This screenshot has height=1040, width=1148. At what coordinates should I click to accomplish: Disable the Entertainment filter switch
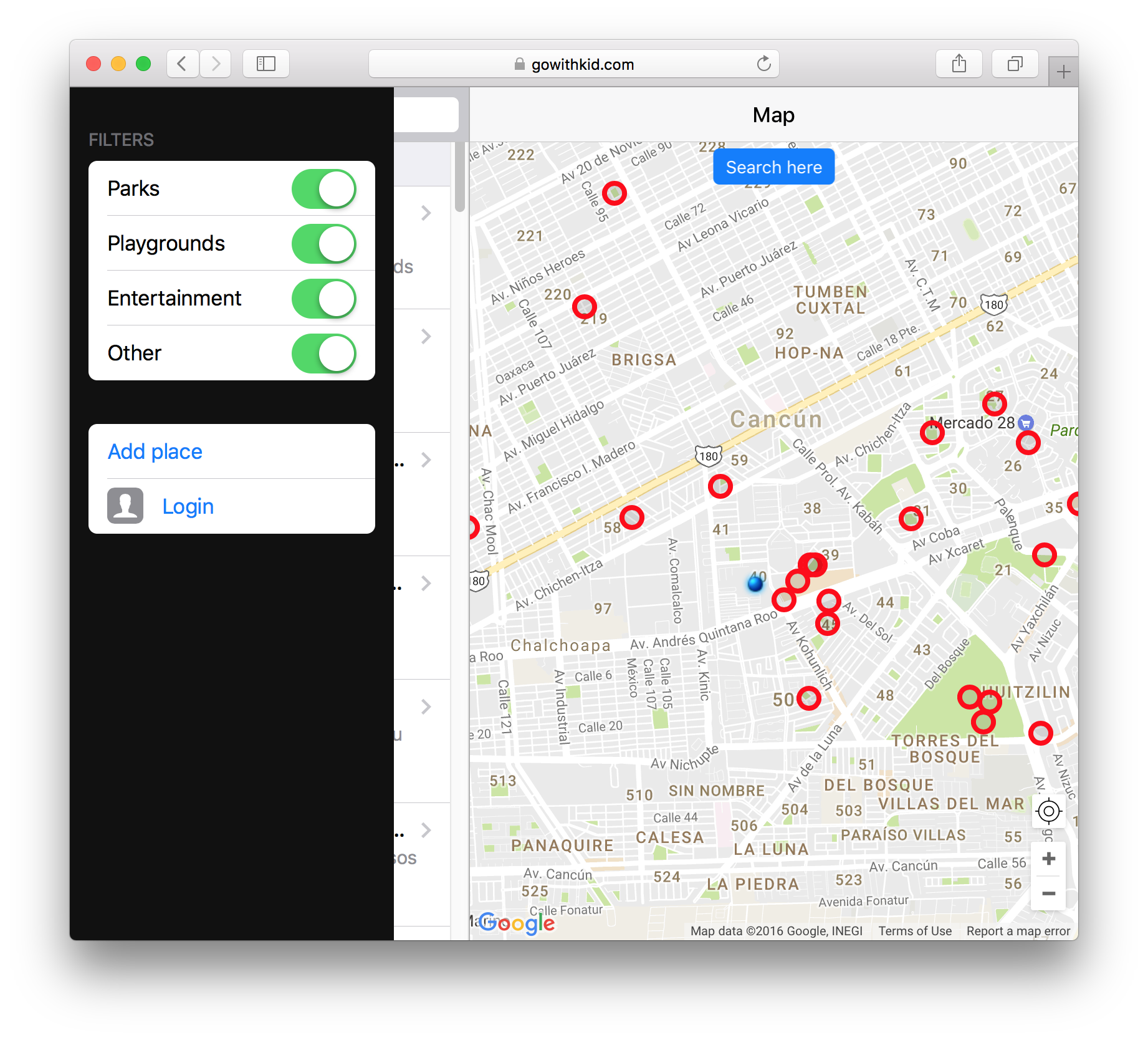[323, 299]
